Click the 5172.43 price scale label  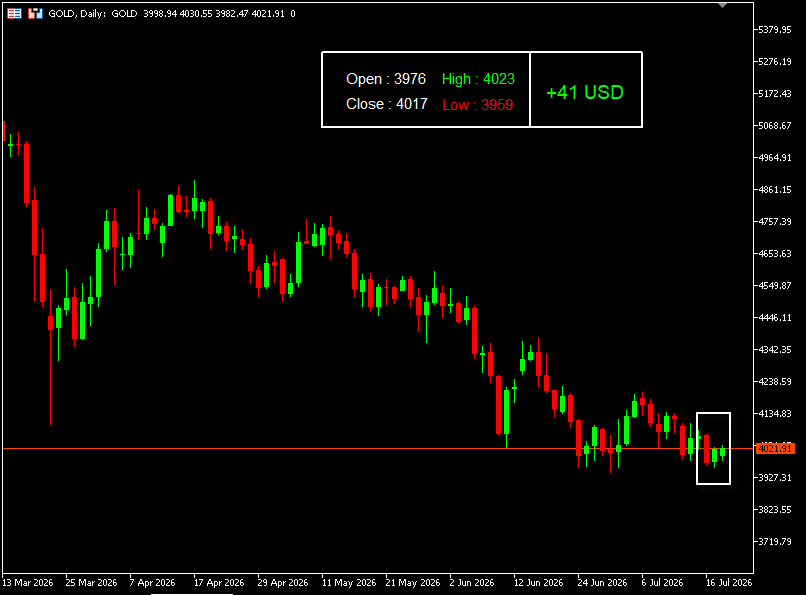tap(775, 94)
